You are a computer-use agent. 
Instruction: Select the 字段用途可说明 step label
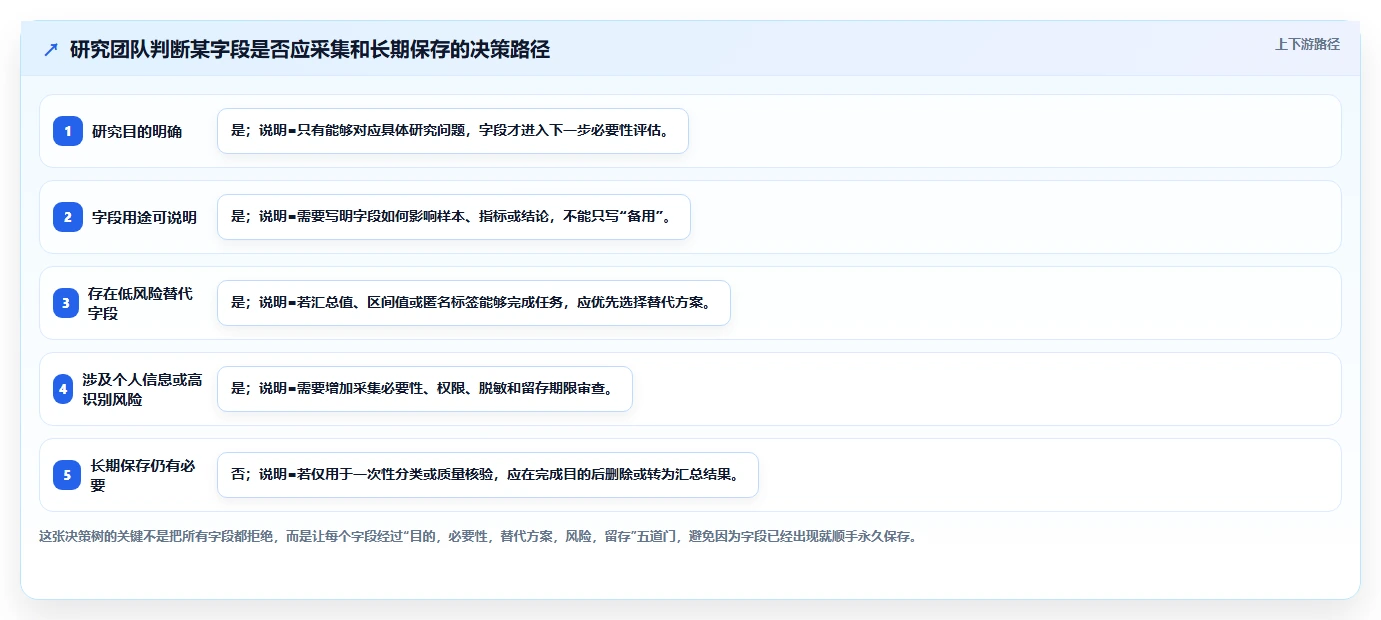pyautogui.click(x=144, y=217)
